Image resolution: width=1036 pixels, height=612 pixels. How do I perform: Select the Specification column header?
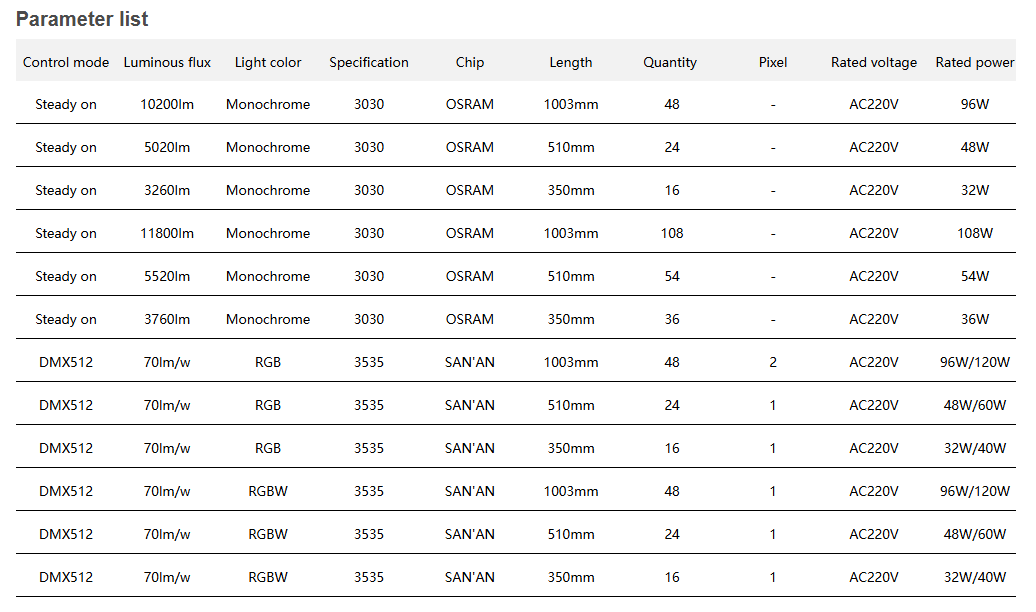pos(369,62)
